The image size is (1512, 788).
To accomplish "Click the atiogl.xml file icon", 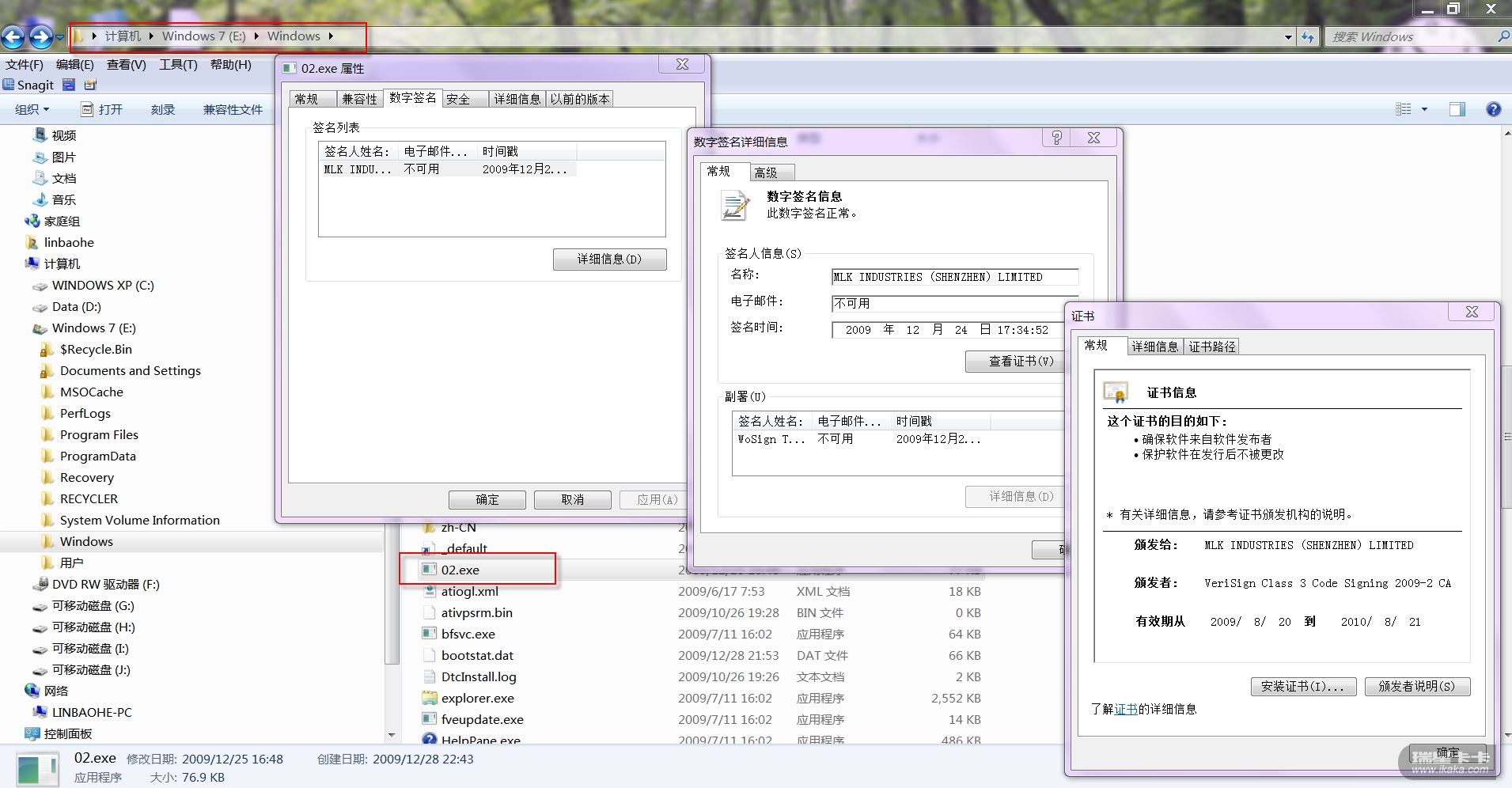I will coord(430,591).
